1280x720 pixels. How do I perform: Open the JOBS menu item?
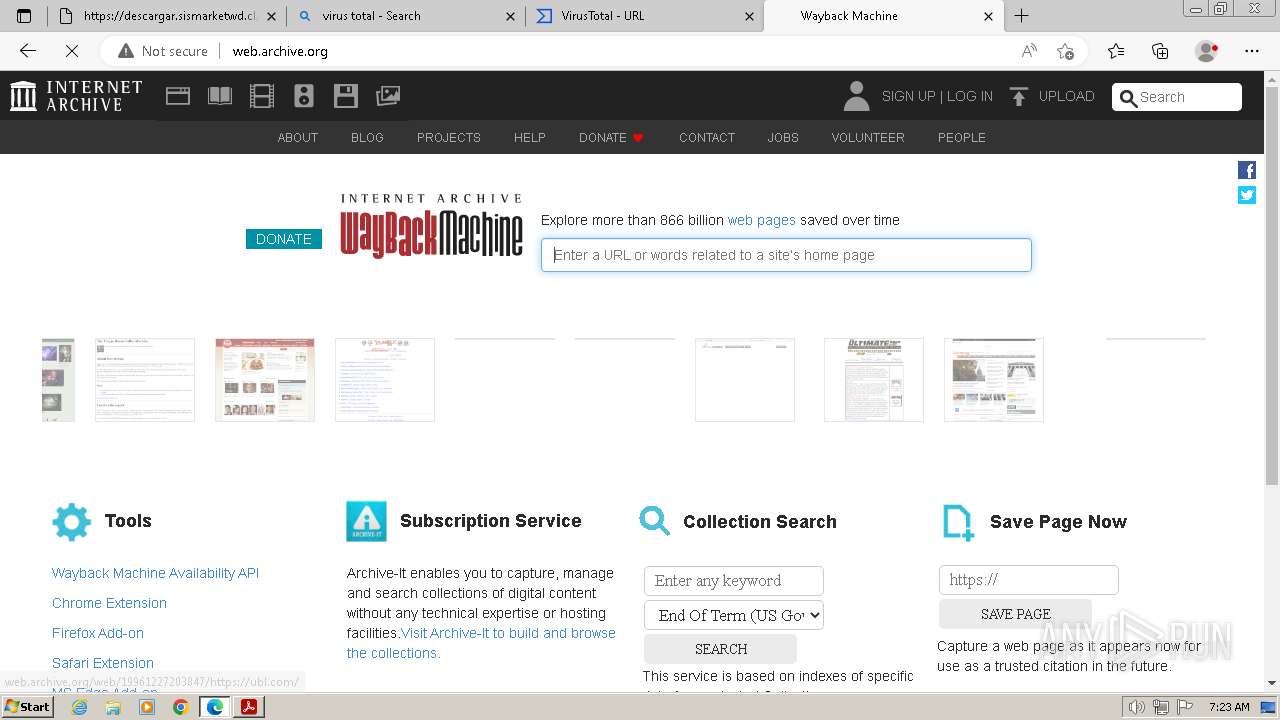783,138
